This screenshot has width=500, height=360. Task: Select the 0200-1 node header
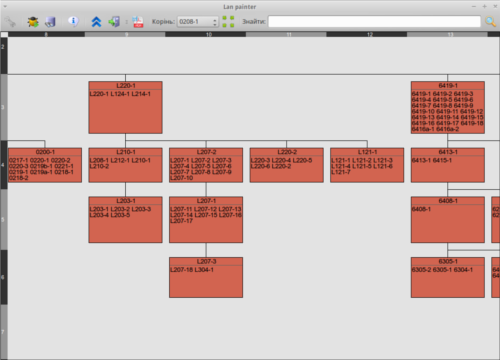[45, 152]
